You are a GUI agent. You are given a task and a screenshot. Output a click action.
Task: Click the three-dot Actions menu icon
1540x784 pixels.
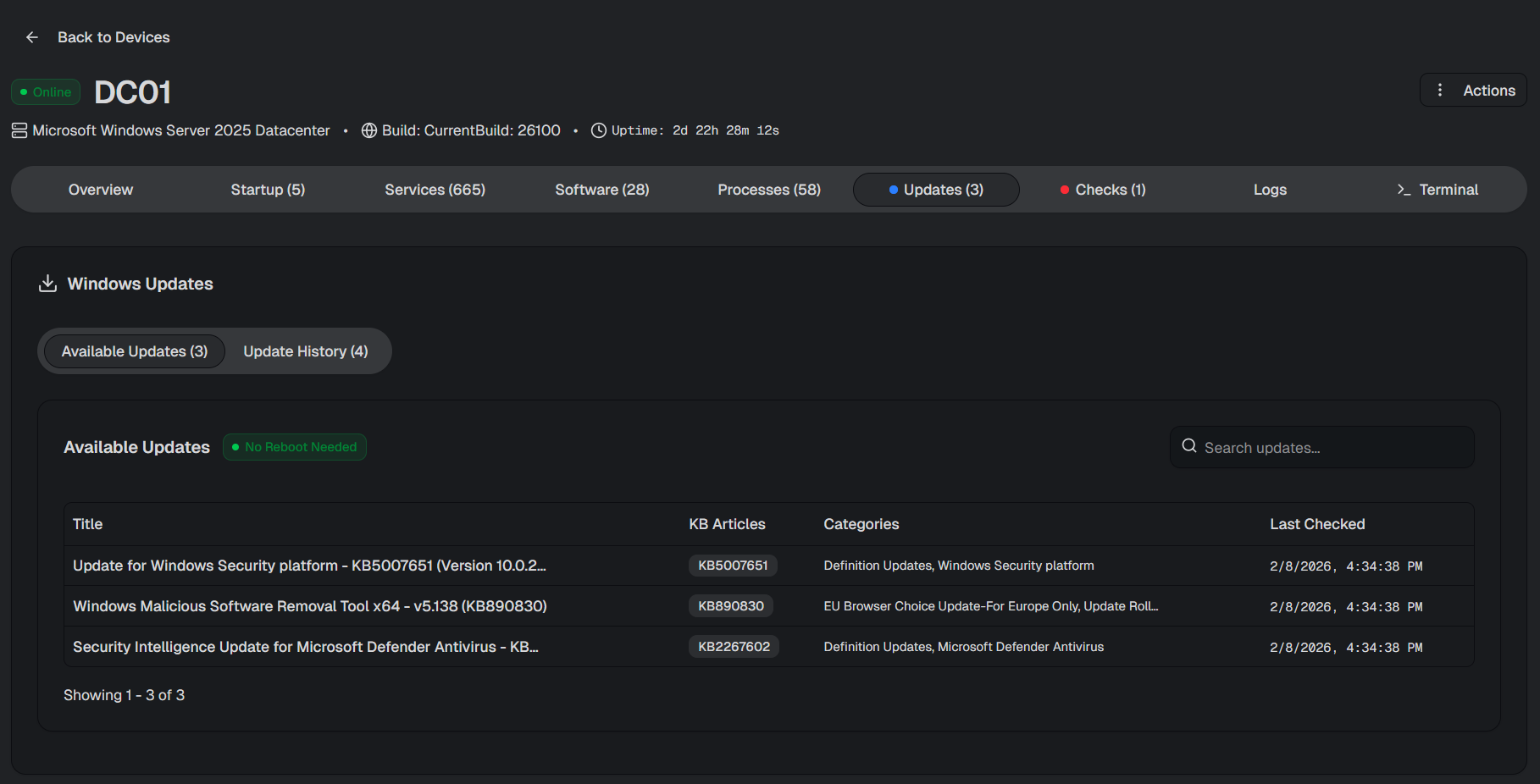(1439, 90)
